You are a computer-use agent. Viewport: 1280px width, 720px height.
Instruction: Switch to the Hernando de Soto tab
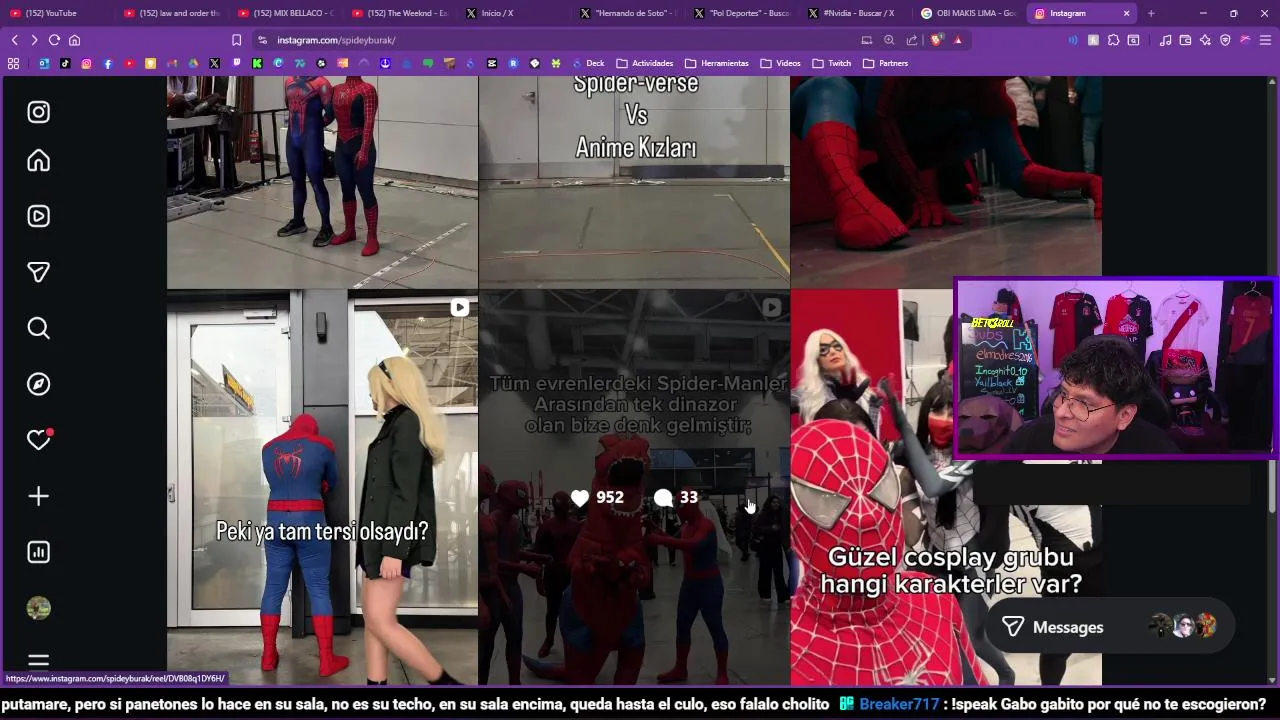click(x=628, y=13)
